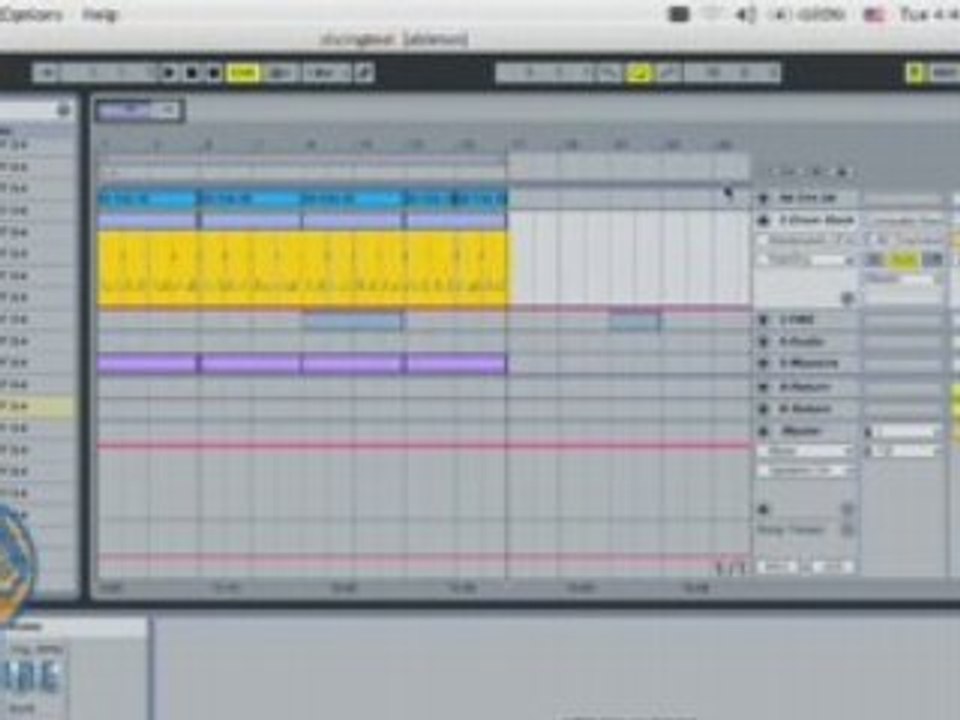Click the loop brace above the clips
The image size is (960, 720).
pyautogui.click(x=302, y=162)
